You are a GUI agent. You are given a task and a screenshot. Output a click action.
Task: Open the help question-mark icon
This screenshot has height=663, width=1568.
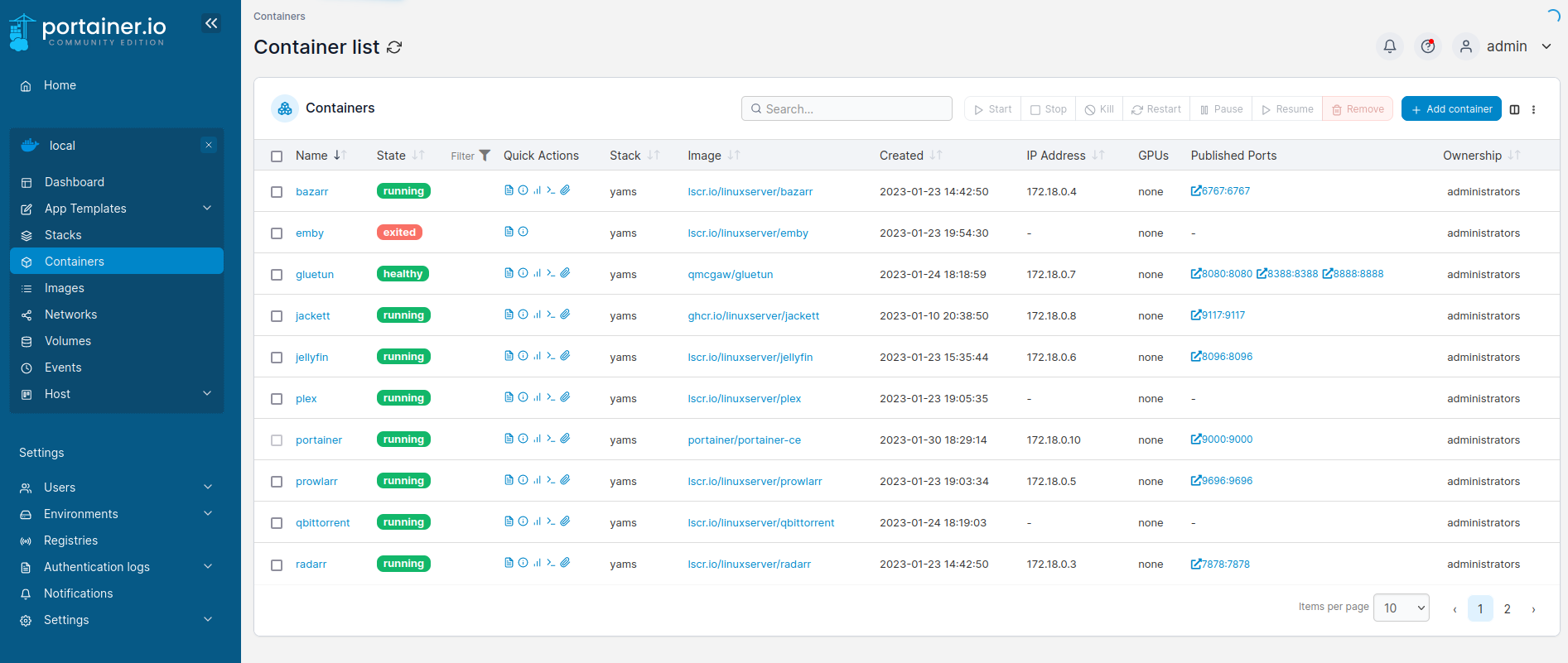[1428, 46]
